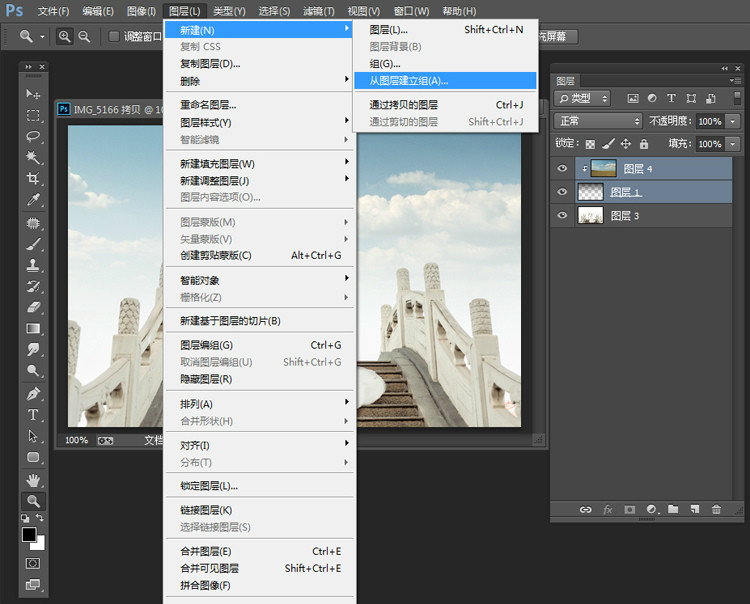
Task: Select the Horizontal Type tool
Action: coord(33,414)
